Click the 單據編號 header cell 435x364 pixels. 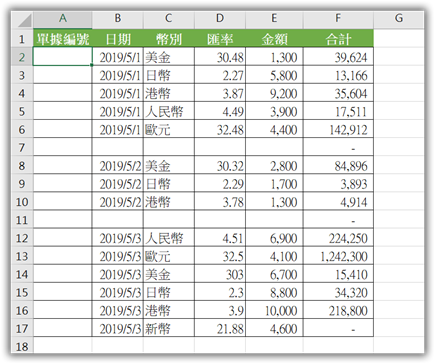pyautogui.click(x=63, y=39)
